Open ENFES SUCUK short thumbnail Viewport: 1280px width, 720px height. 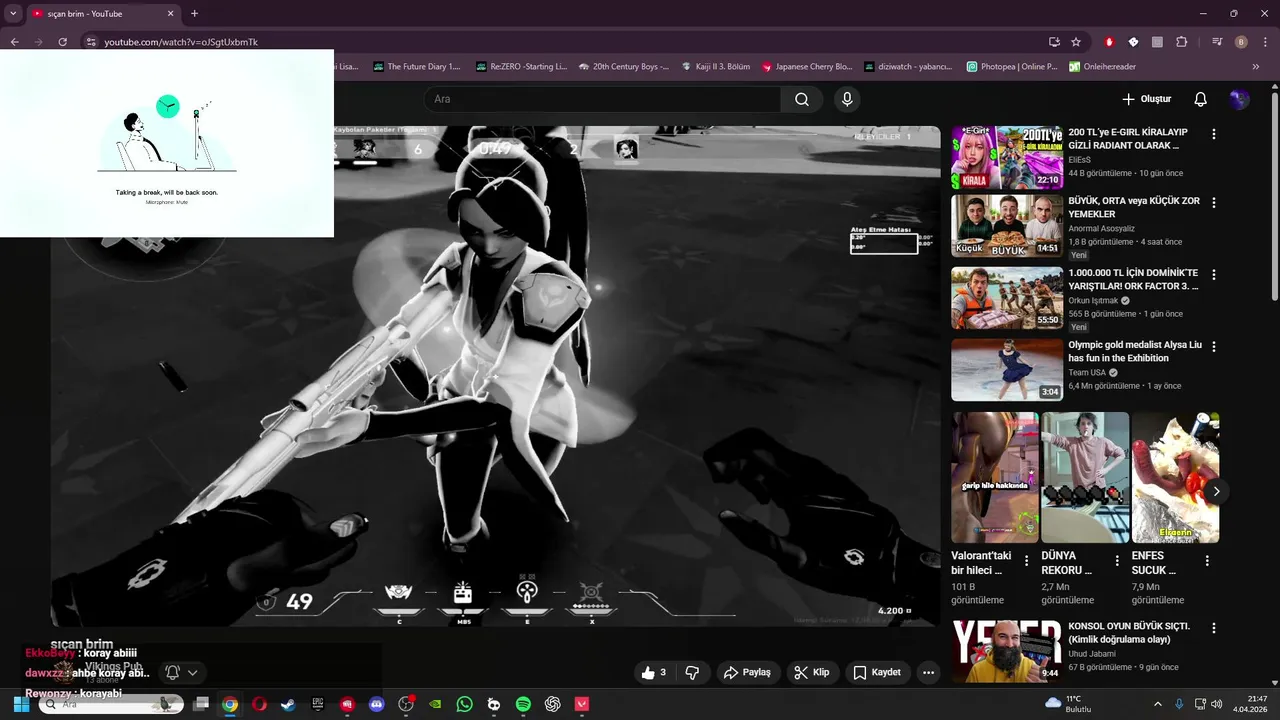point(1175,477)
